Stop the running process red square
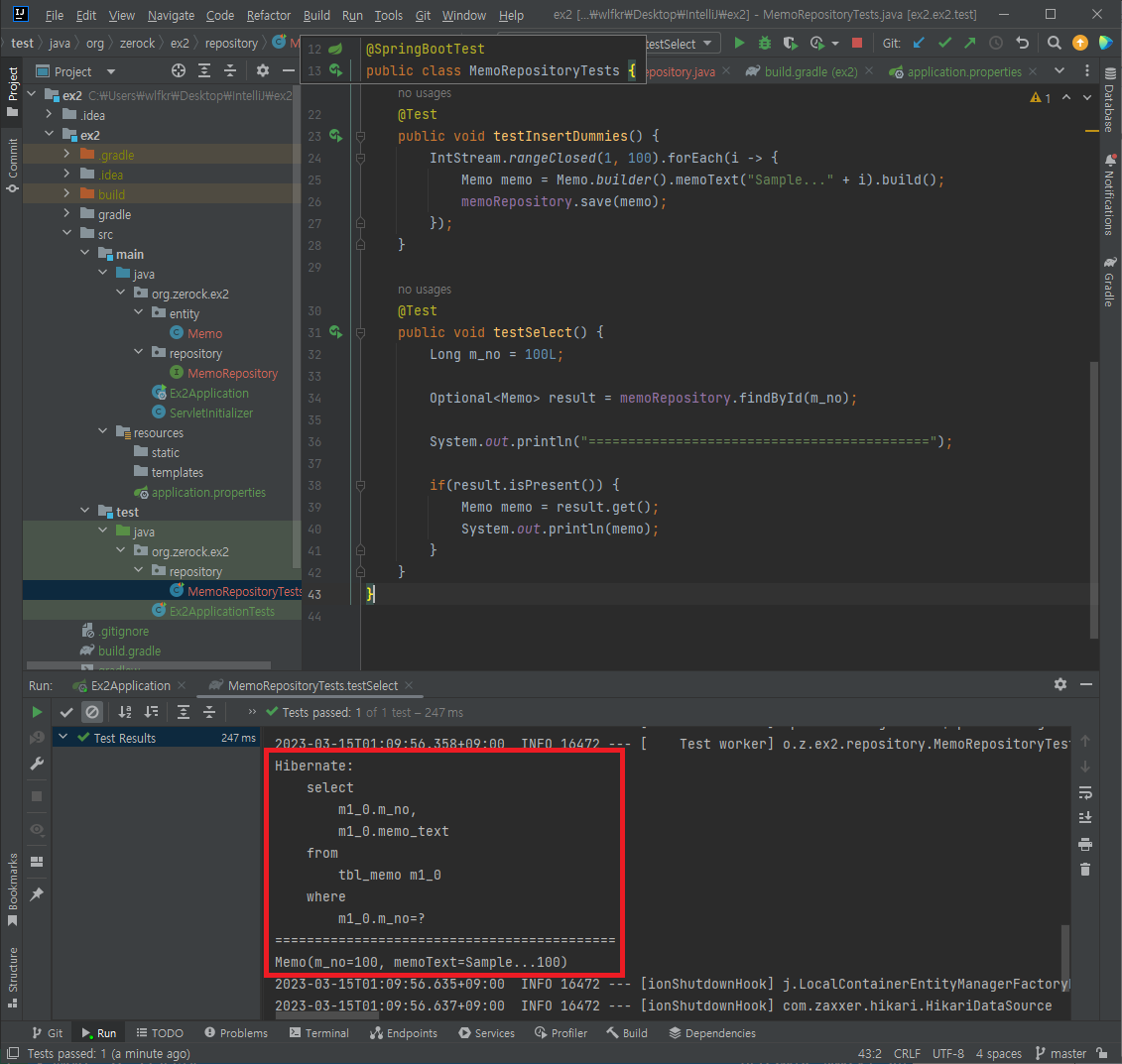The width and height of the screenshot is (1122, 1064). point(856,43)
